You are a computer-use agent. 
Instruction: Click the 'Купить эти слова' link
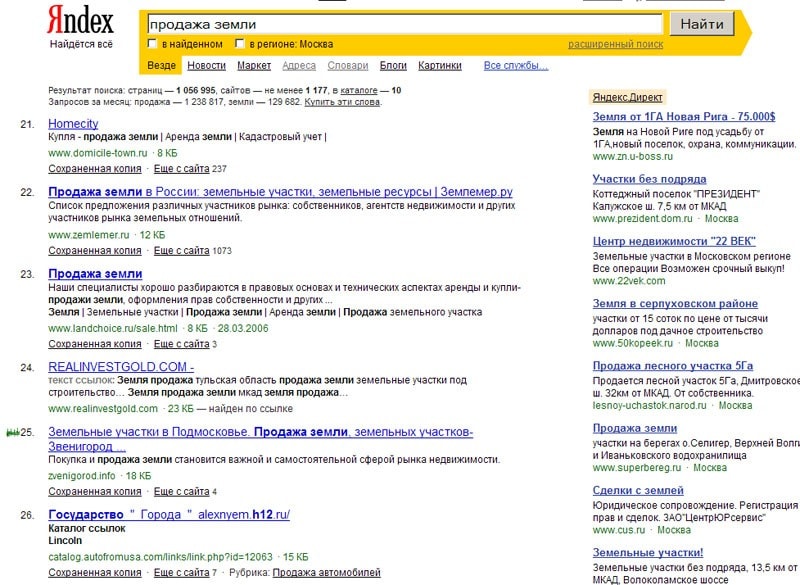(342, 102)
